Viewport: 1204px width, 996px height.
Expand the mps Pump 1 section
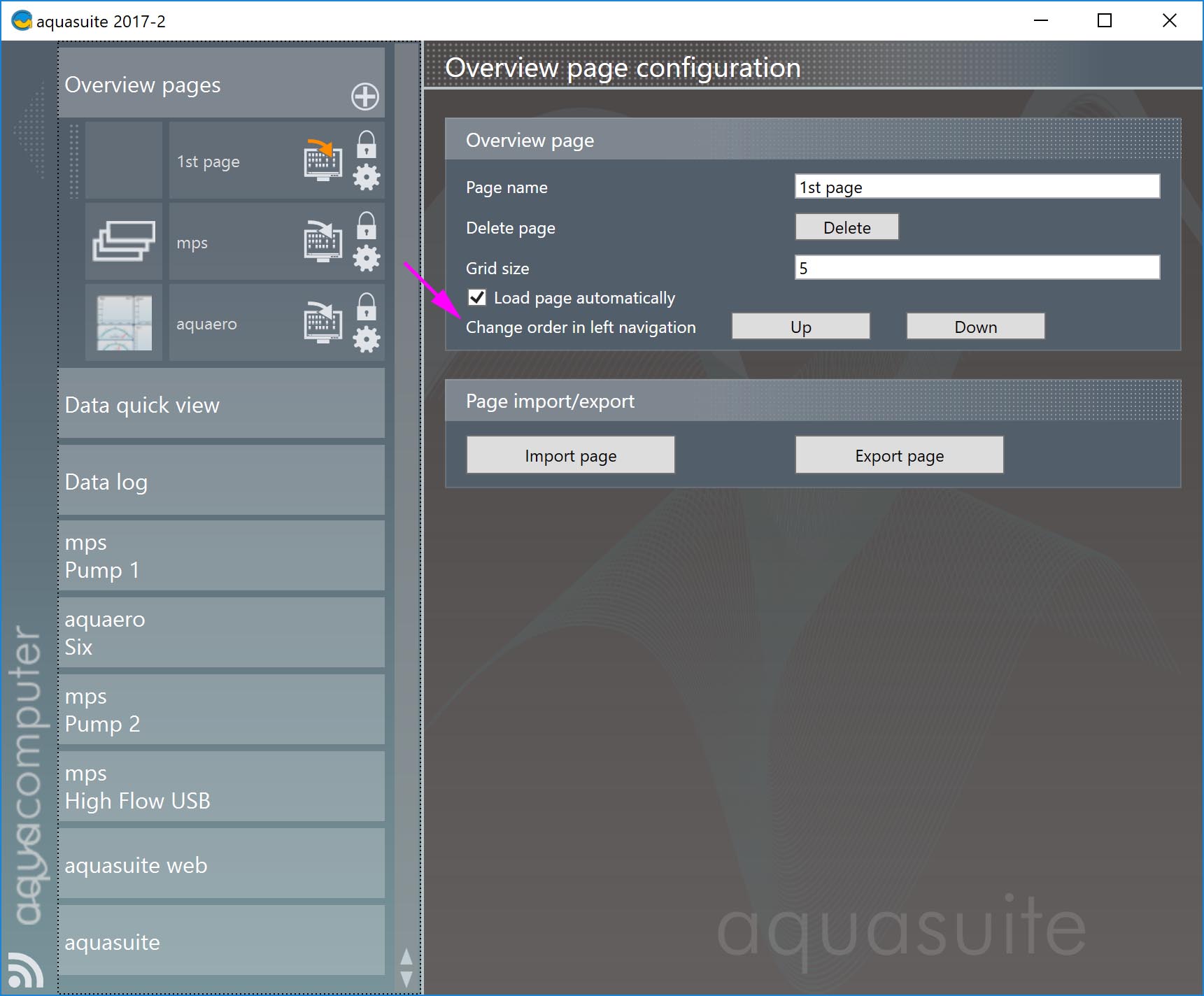pyautogui.click(x=222, y=555)
